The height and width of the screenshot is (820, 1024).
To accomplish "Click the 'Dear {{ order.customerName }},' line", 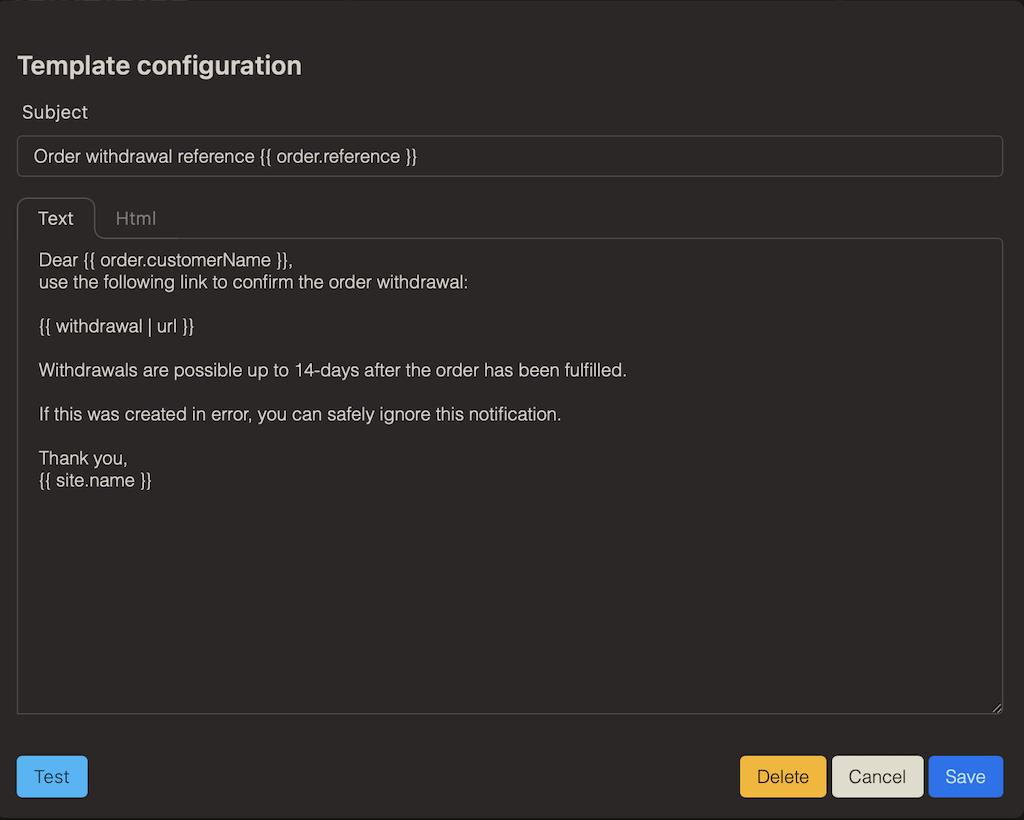I will click(x=166, y=260).
